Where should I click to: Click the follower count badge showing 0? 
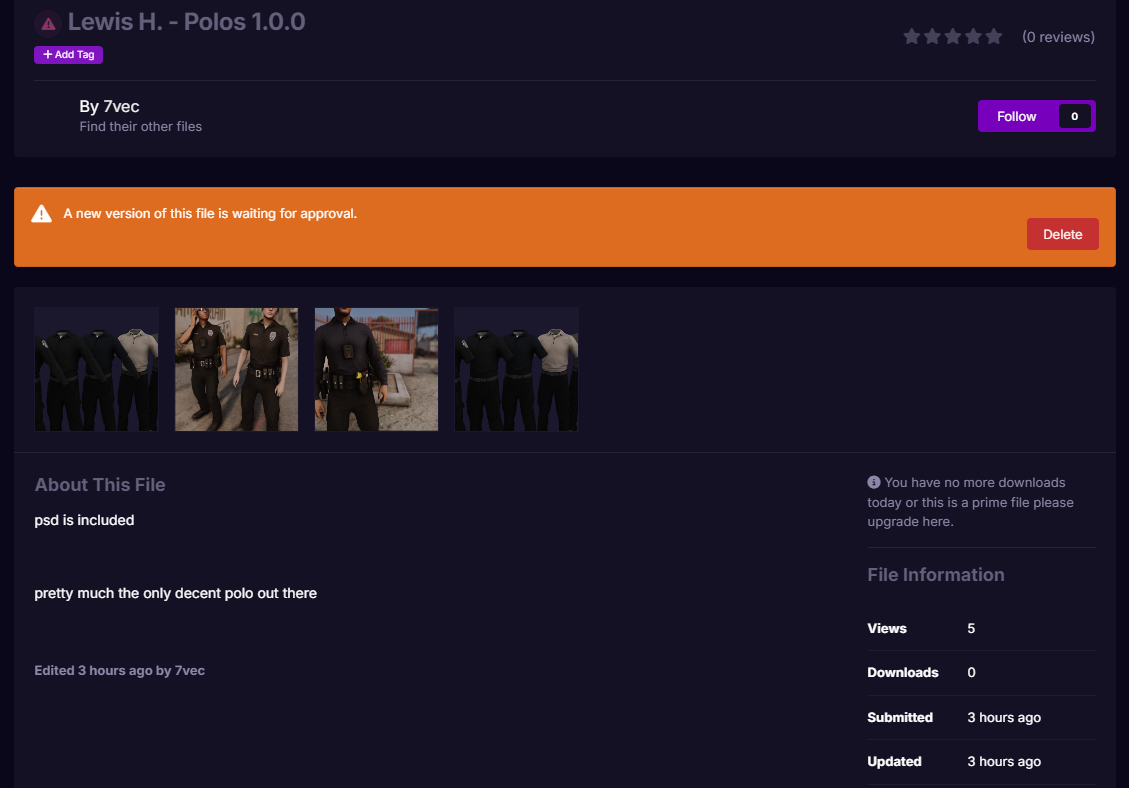[x=1074, y=116]
